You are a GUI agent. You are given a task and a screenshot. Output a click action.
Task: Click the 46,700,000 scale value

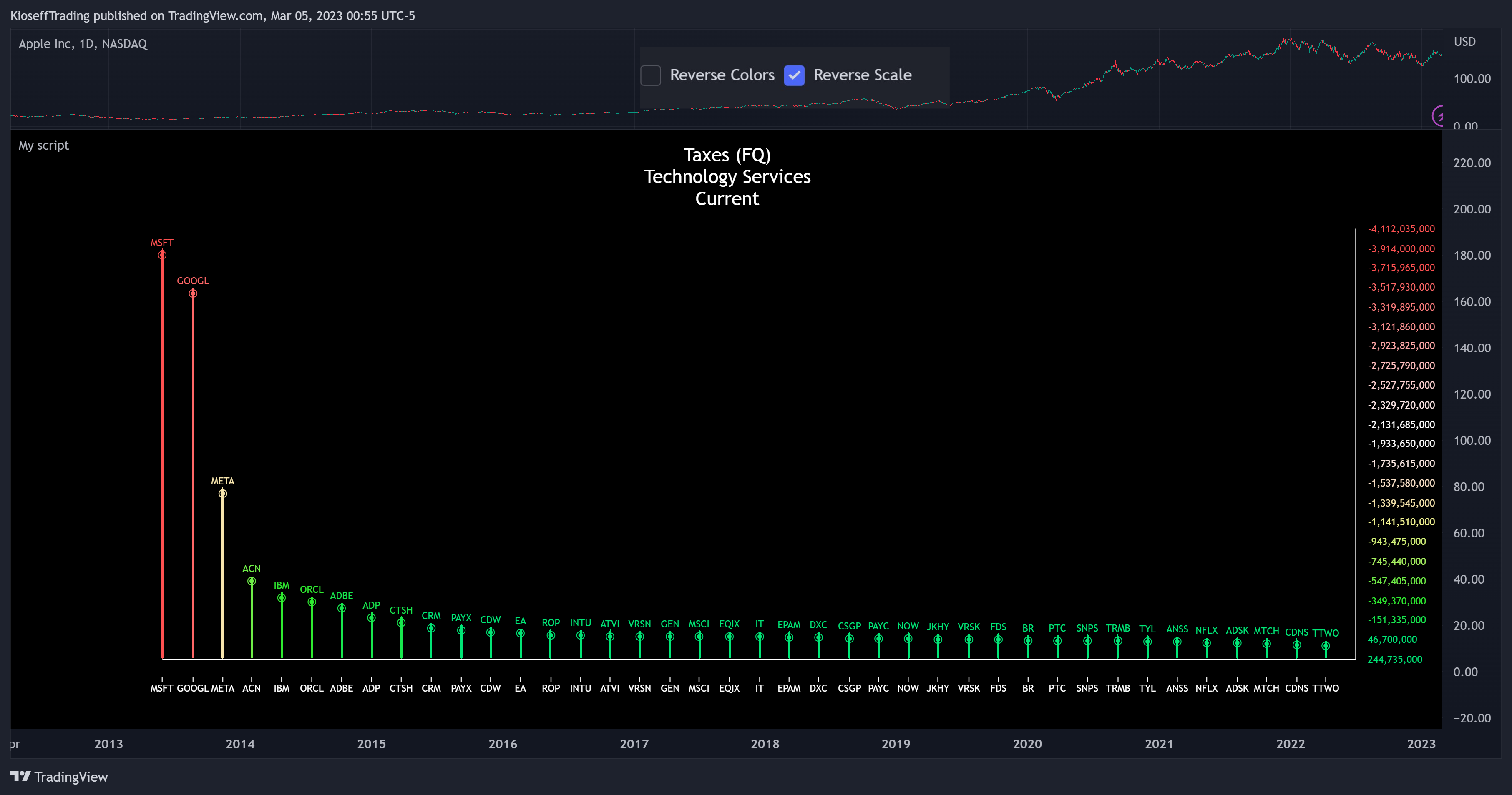tap(1392, 640)
